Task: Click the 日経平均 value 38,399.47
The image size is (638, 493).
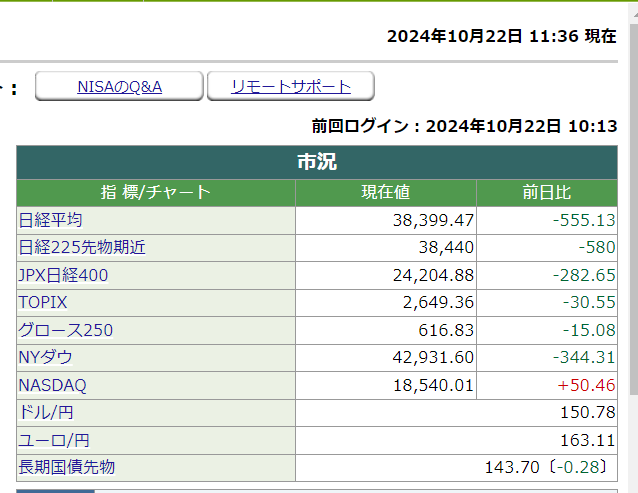Action: click(x=433, y=220)
